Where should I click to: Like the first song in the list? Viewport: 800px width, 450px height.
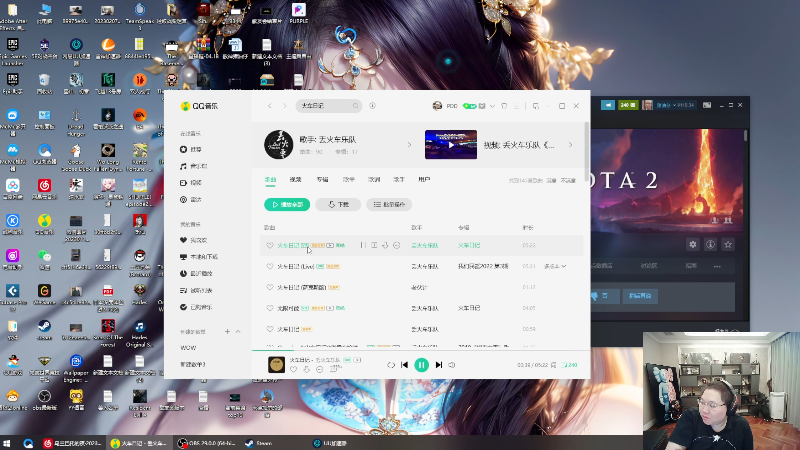[270, 245]
